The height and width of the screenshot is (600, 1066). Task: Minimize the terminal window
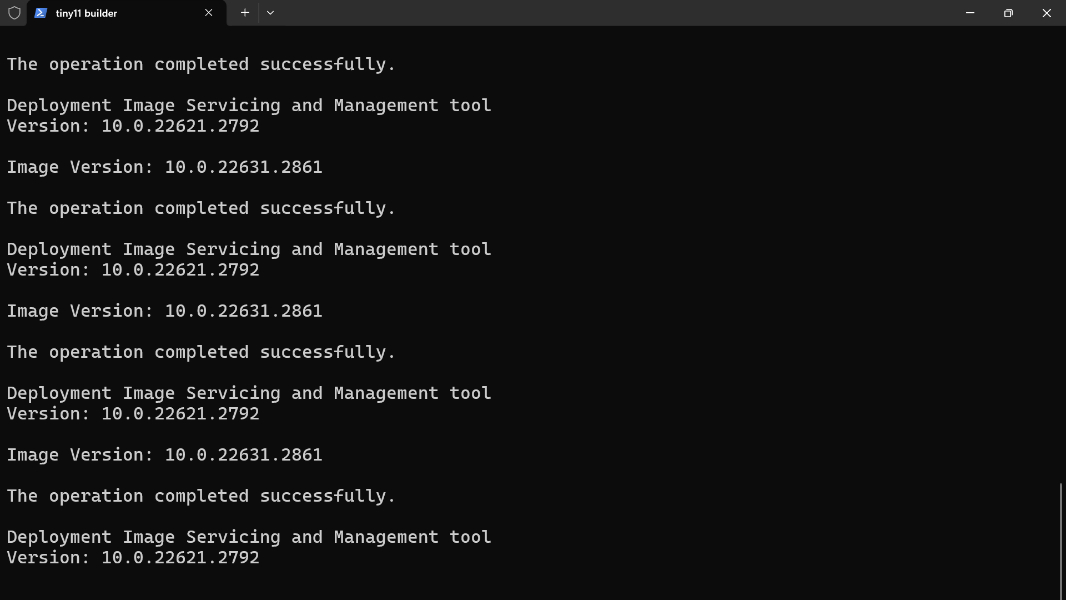(970, 13)
